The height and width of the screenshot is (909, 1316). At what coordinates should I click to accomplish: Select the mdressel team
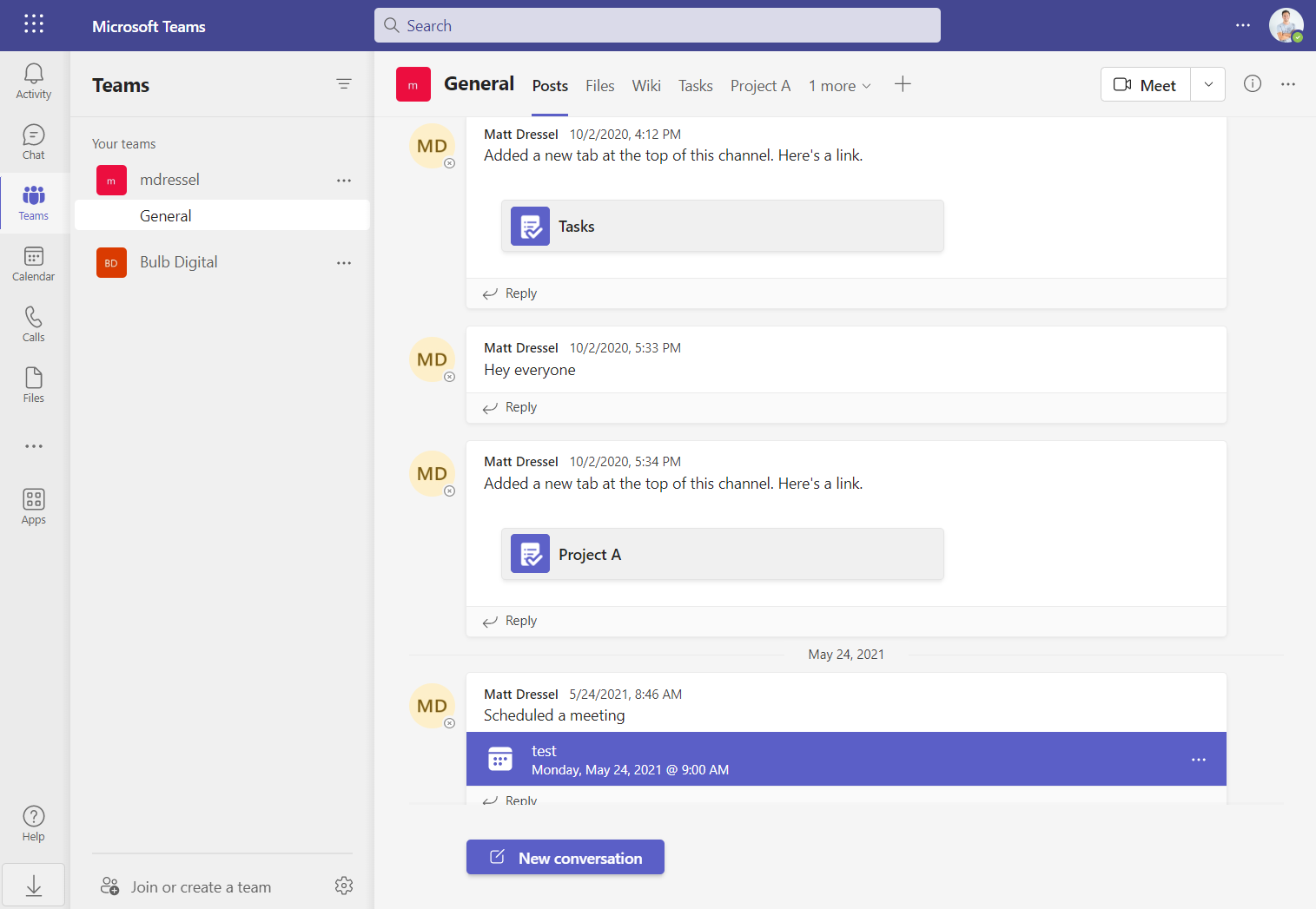coord(169,180)
